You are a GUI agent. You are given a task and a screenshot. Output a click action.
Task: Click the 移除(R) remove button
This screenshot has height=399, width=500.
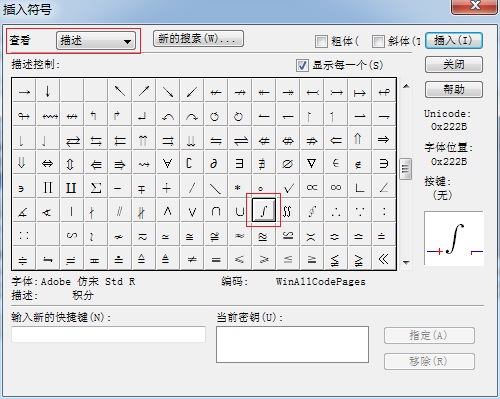click(429, 361)
